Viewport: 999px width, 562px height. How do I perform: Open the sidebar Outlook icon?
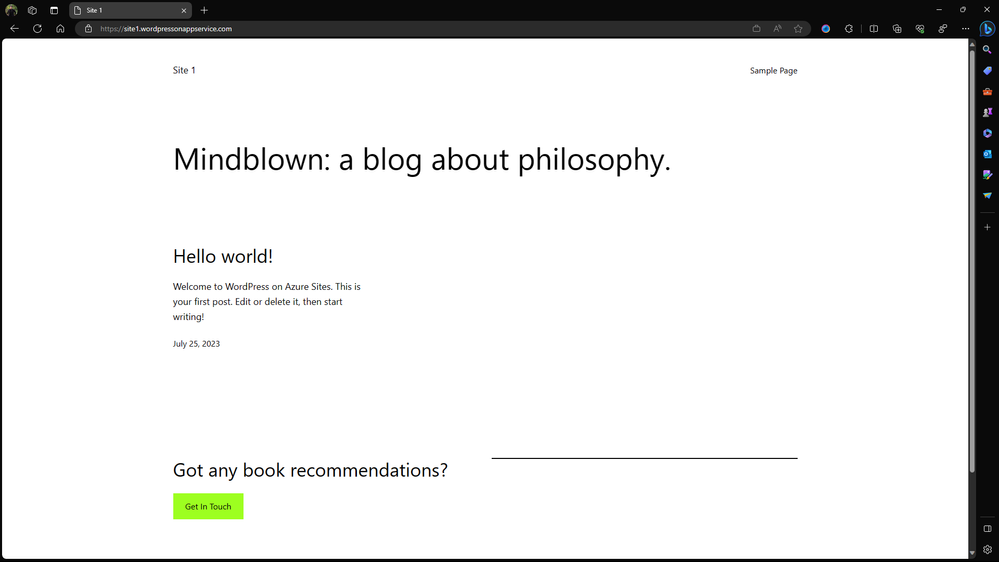click(x=988, y=154)
